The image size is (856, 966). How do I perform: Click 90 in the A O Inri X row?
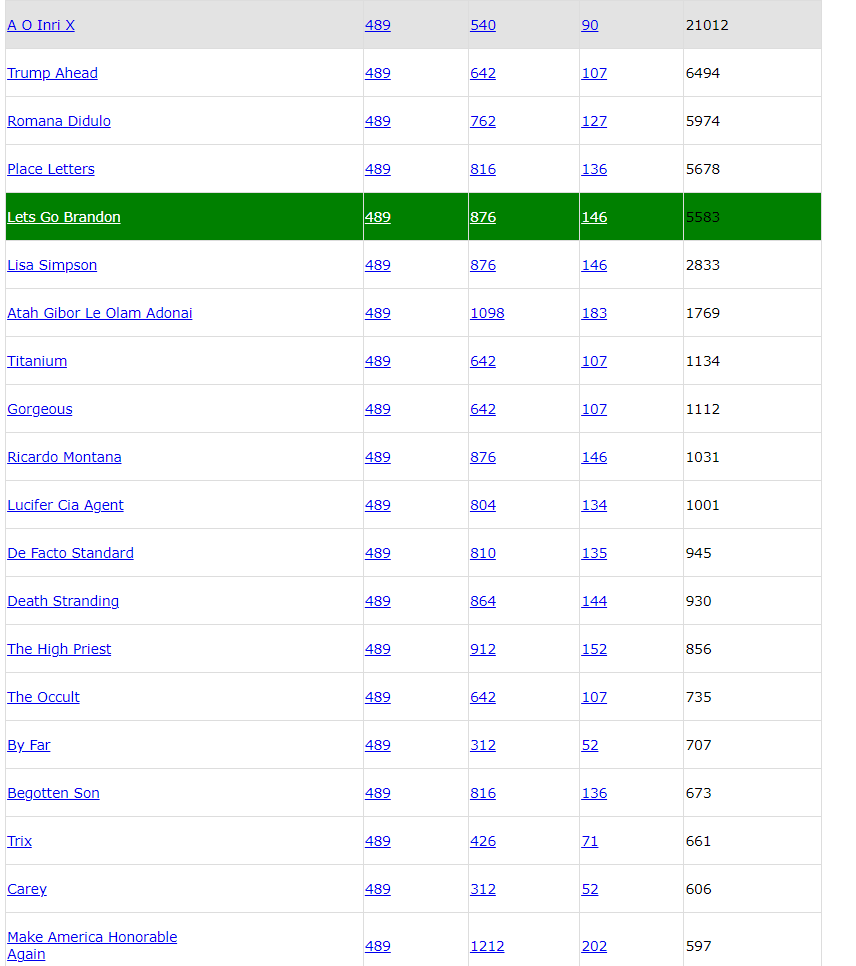(x=590, y=25)
